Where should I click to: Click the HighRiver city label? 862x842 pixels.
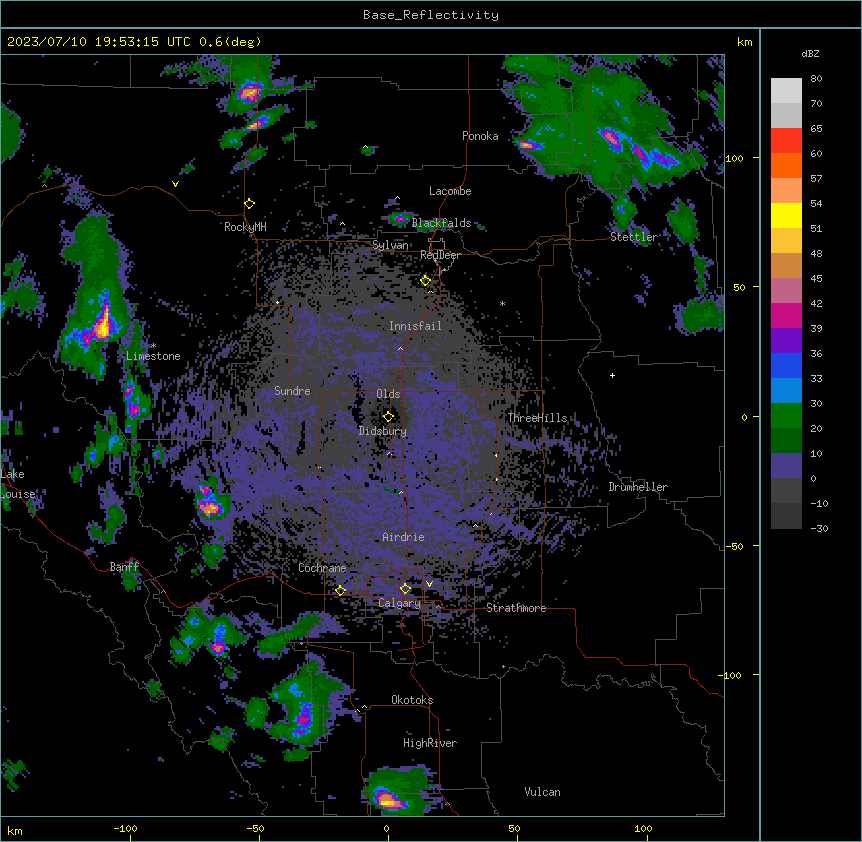430,743
